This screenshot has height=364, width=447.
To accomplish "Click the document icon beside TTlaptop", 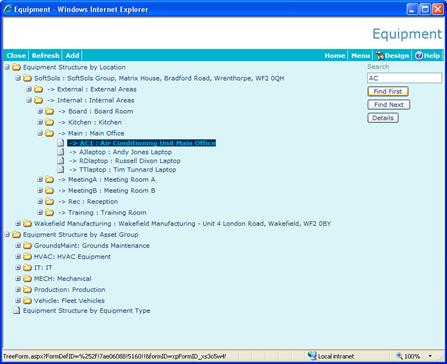I will pos(60,170).
